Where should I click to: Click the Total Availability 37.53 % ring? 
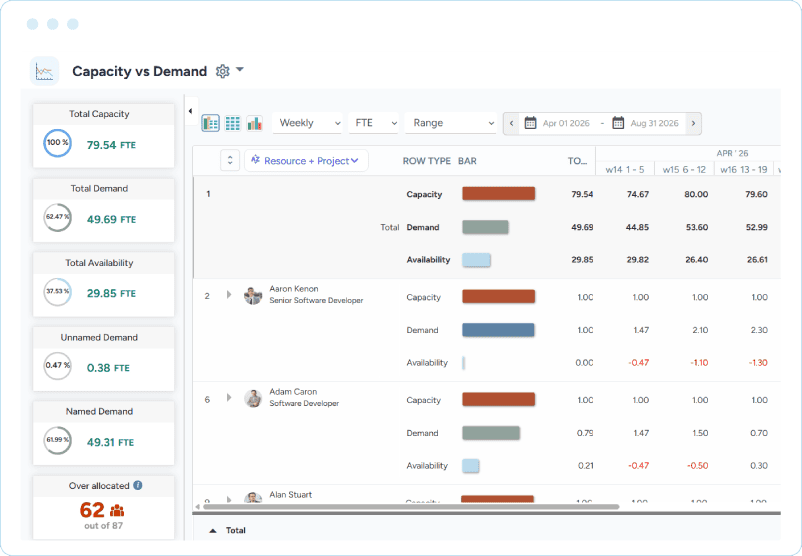point(57,292)
